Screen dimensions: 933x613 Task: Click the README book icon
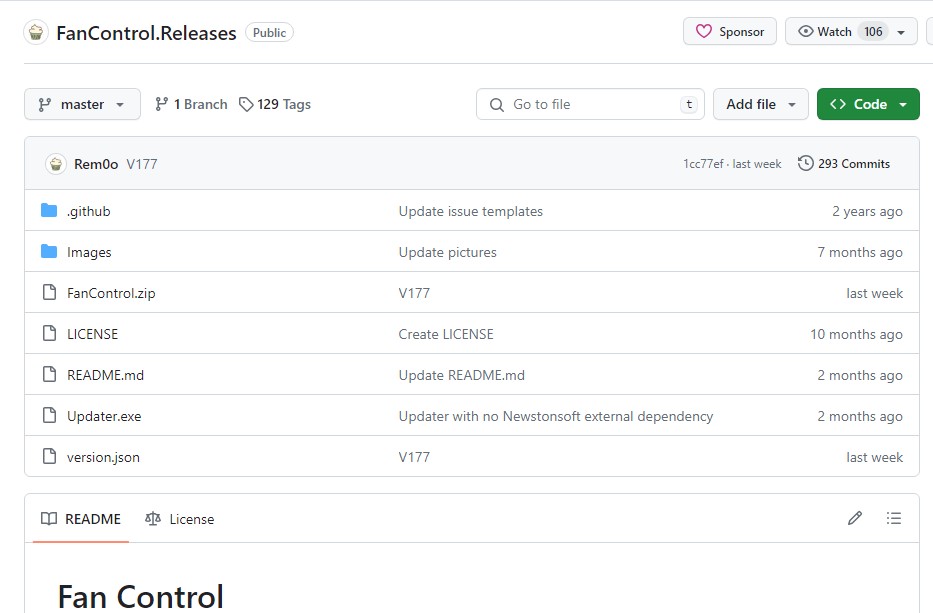[49, 518]
